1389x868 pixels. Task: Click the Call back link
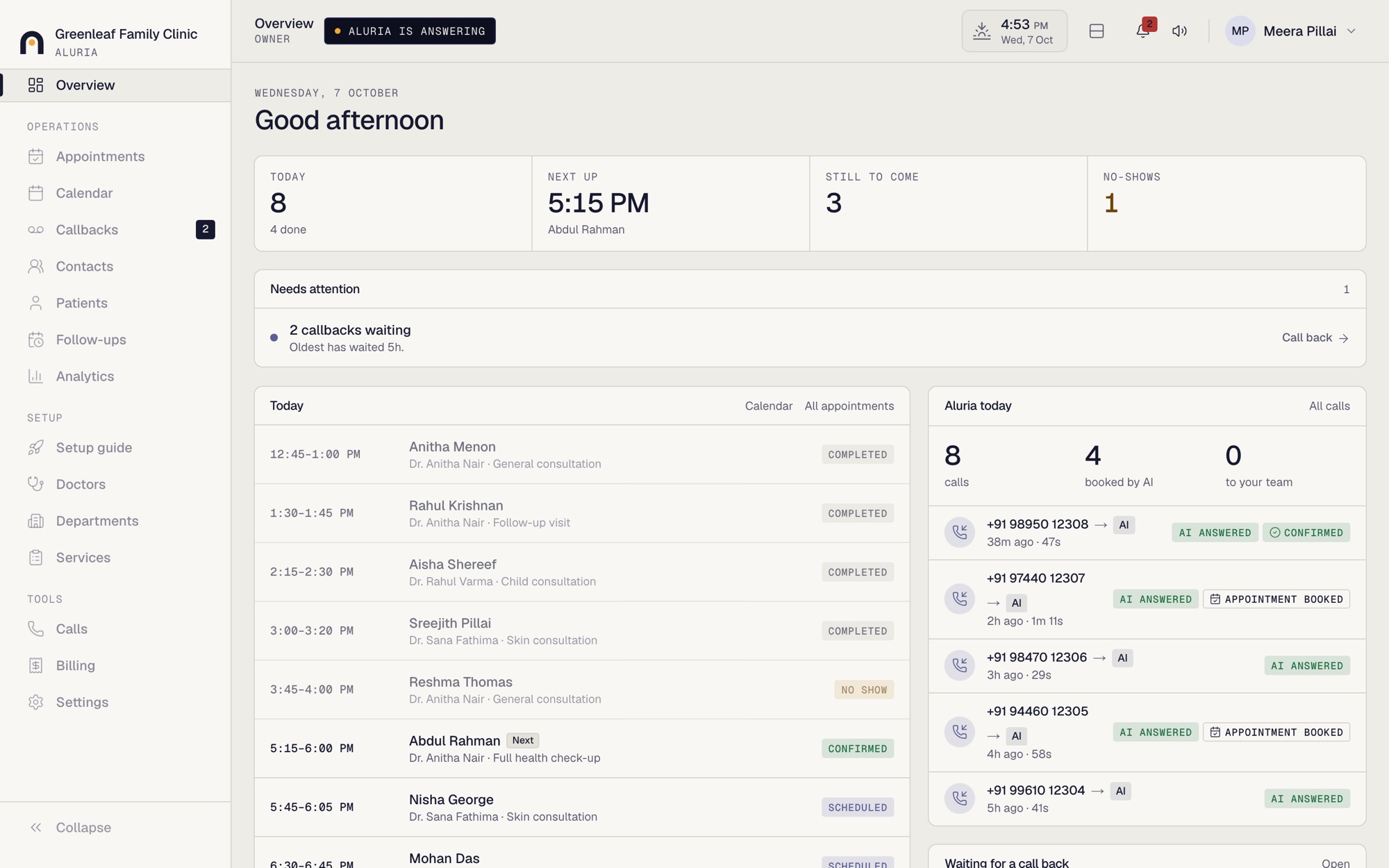coord(1315,338)
